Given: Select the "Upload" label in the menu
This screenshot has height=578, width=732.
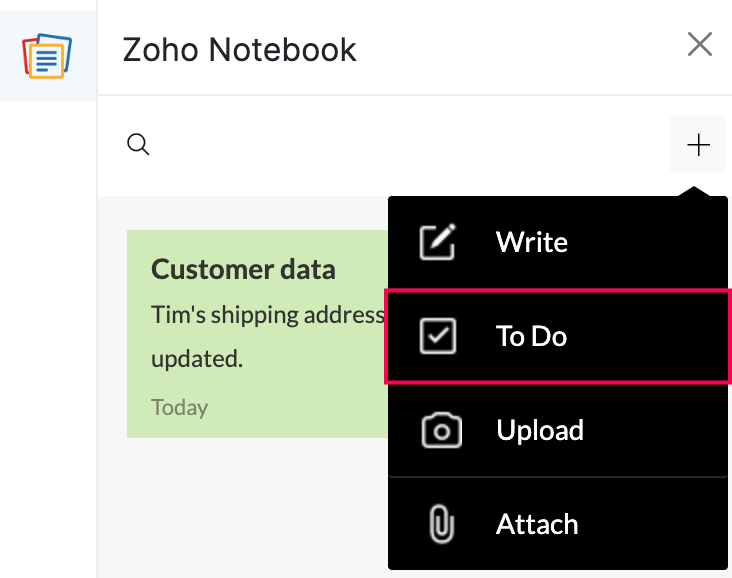Looking at the screenshot, I should point(539,431).
